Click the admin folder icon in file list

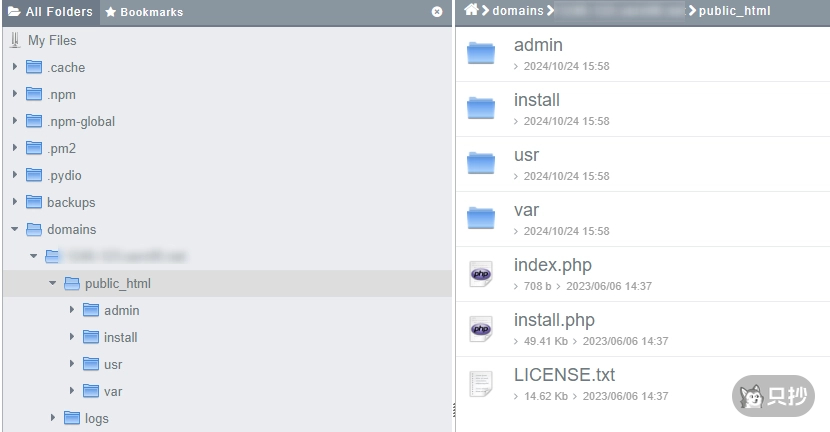[481, 54]
